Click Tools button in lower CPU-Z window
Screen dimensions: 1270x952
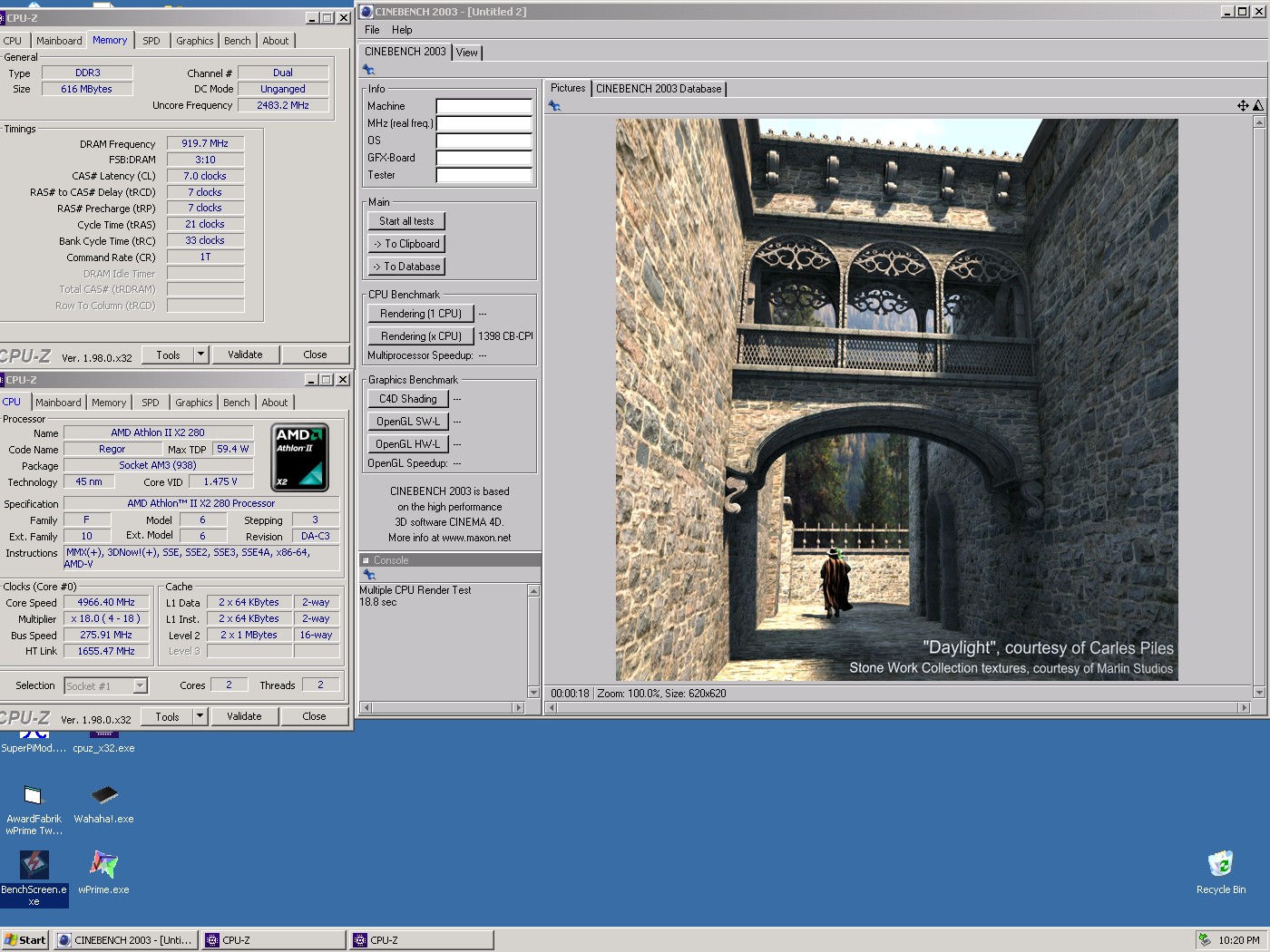click(x=168, y=716)
